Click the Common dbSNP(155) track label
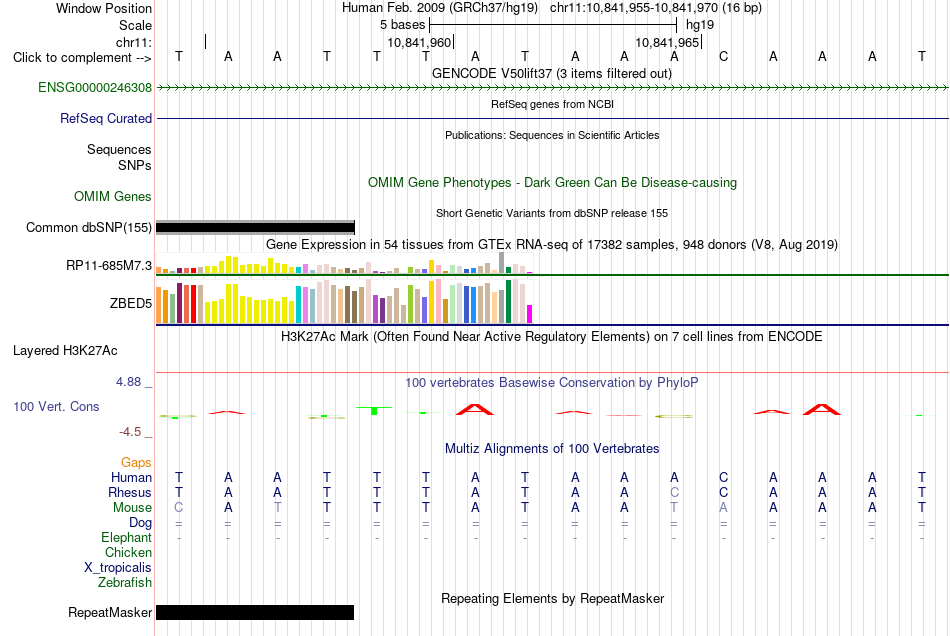The width and height of the screenshot is (950, 636). click(x=89, y=227)
